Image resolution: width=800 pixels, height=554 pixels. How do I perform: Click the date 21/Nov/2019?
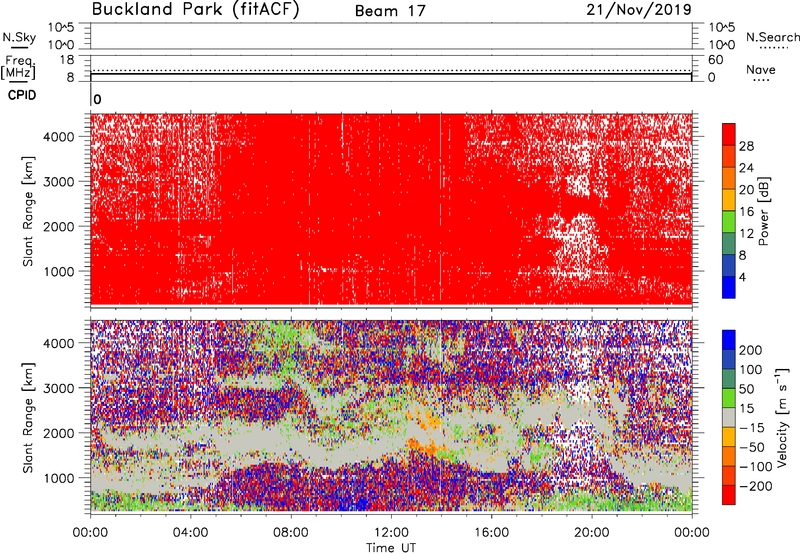[639, 10]
